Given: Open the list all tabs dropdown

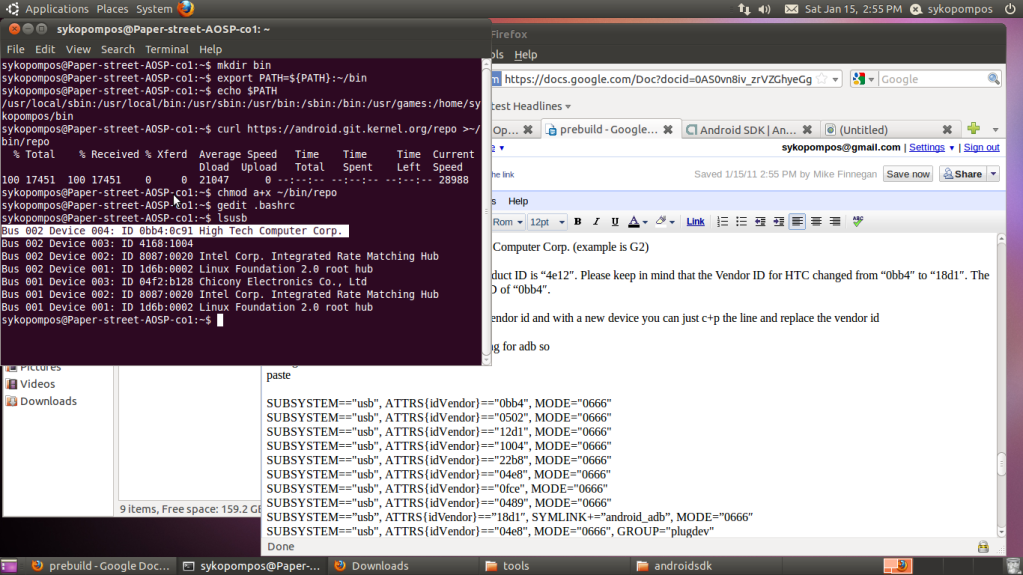Looking at the screenshot, I should click(x=996, y=130).
